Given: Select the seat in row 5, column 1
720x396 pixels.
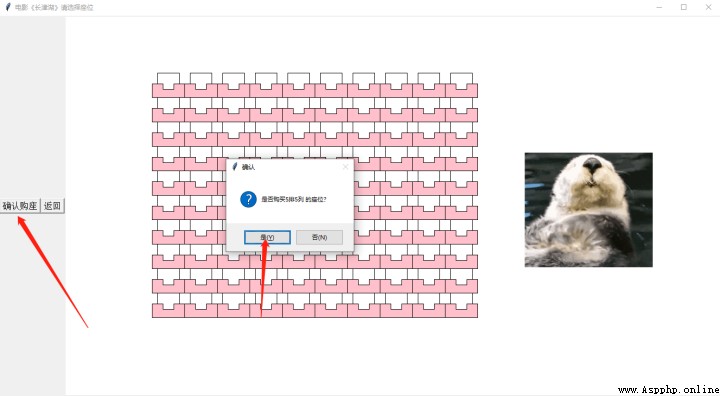Looking at the screenshot, I should tap(169, 183).
